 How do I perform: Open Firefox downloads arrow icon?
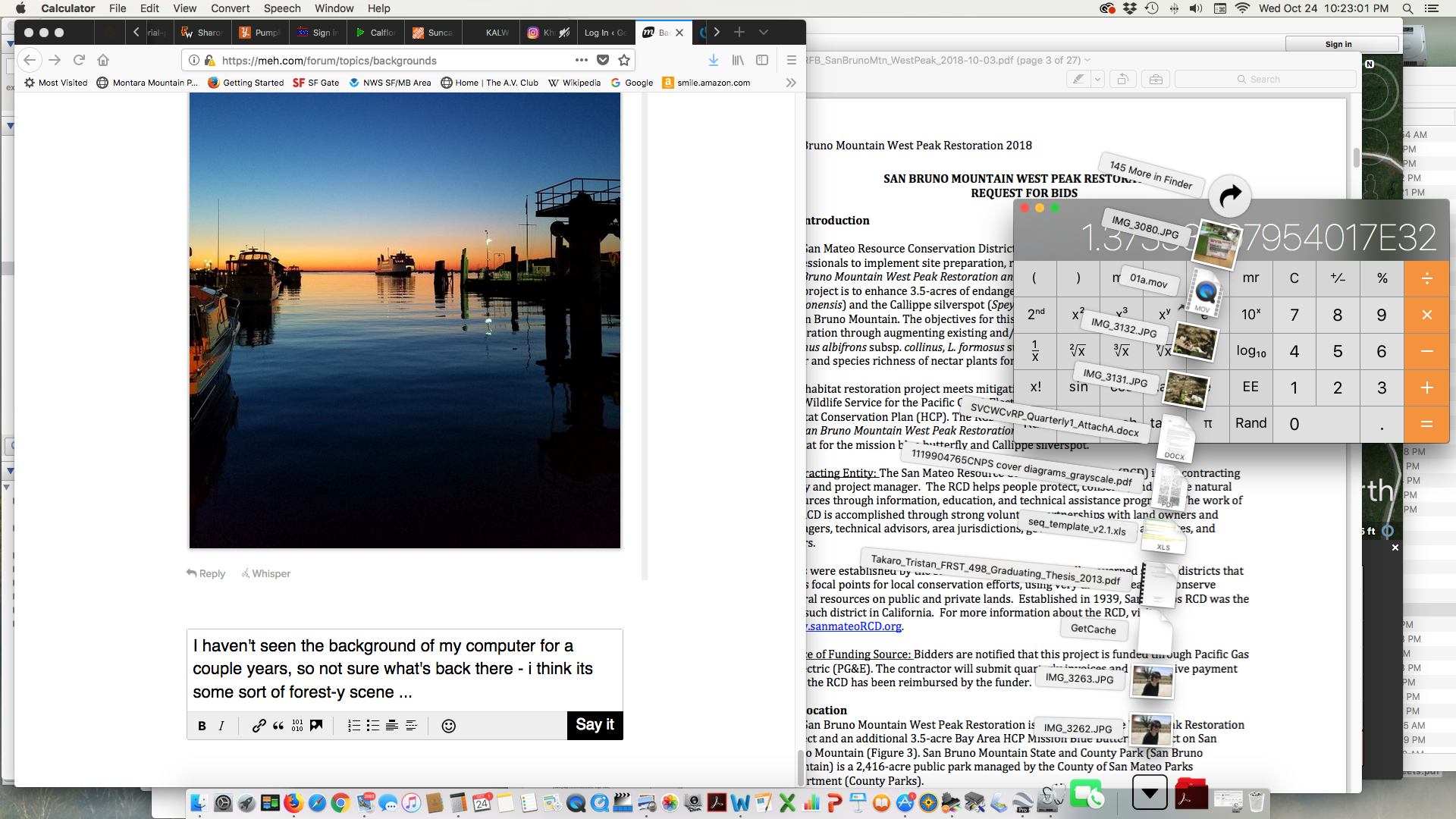pos(713,60)
